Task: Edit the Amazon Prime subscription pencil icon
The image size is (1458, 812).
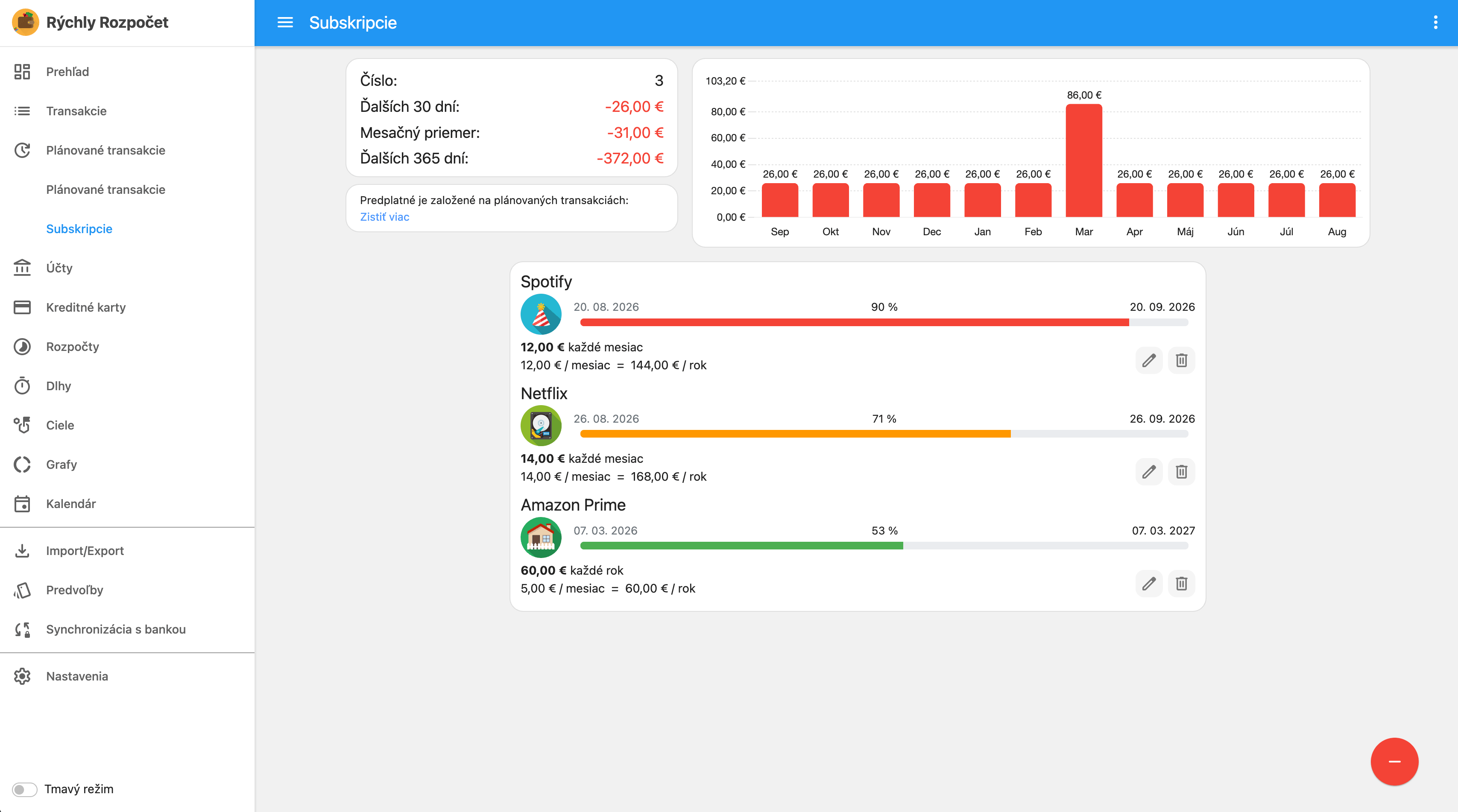Action: pyautogui.click(x=1149, y=584)
